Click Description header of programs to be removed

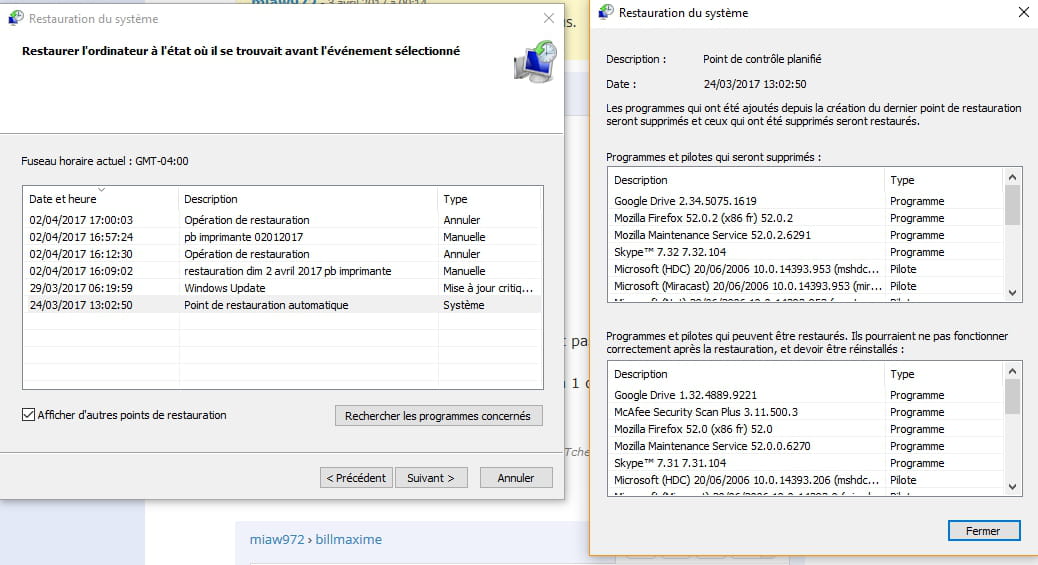746,180
